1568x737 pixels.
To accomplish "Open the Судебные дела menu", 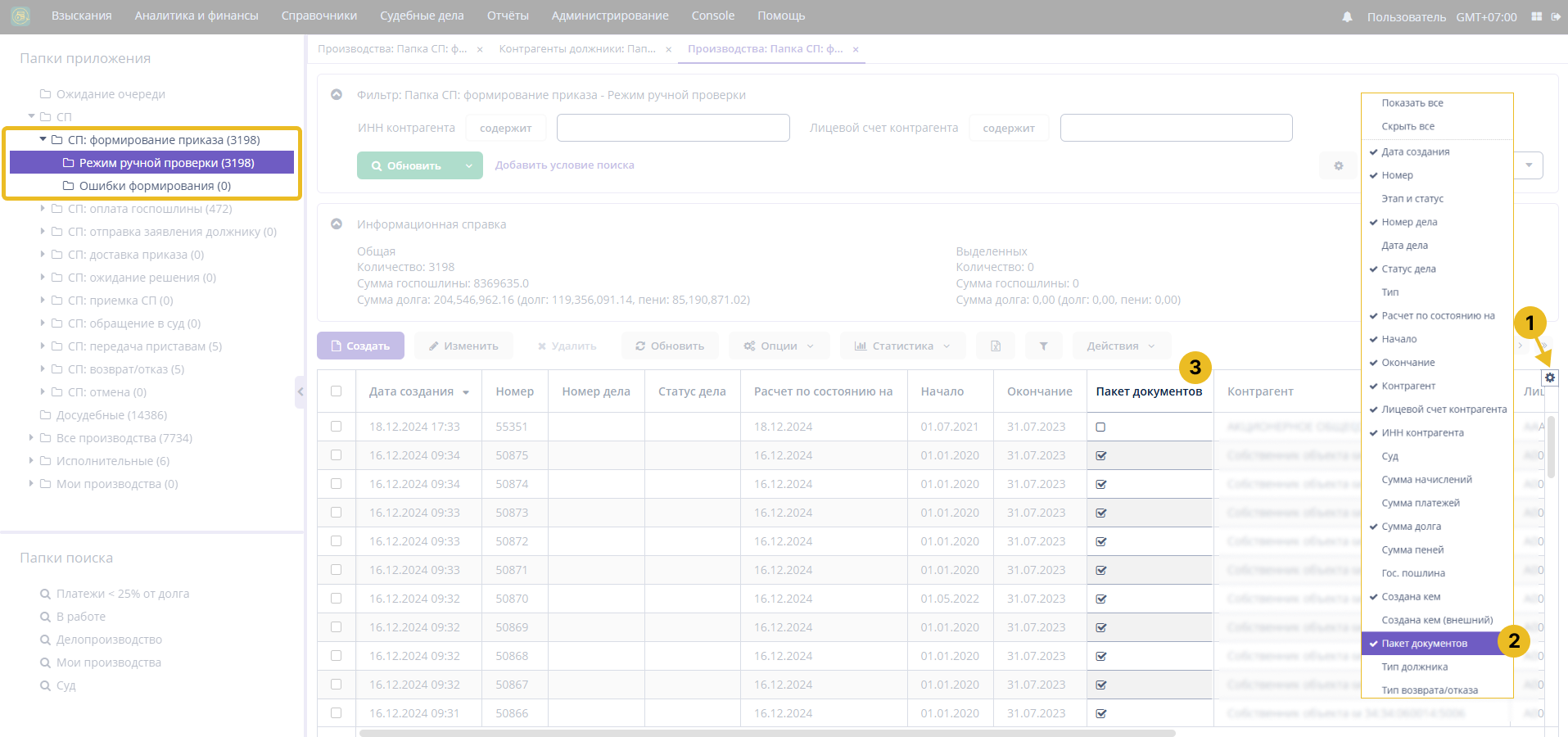I will tap(422, 16).
